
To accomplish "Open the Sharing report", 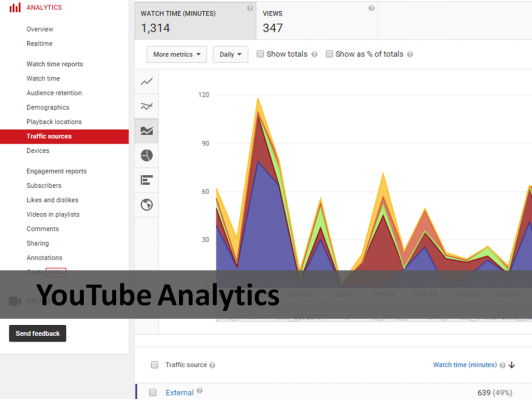I will [x=38, y=243].
